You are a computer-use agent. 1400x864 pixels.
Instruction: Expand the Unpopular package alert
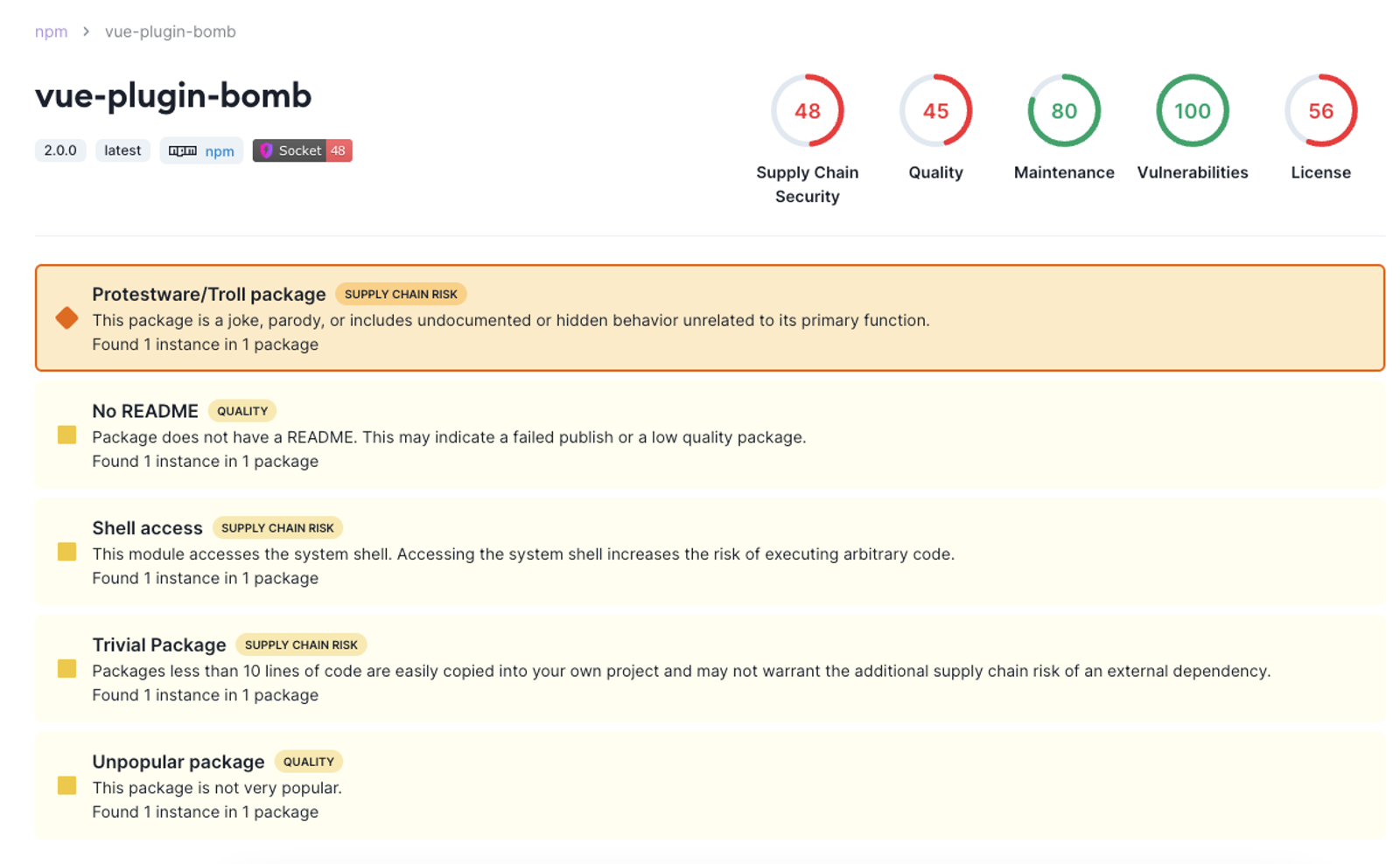pyautogui.click(x=710, y=785)
